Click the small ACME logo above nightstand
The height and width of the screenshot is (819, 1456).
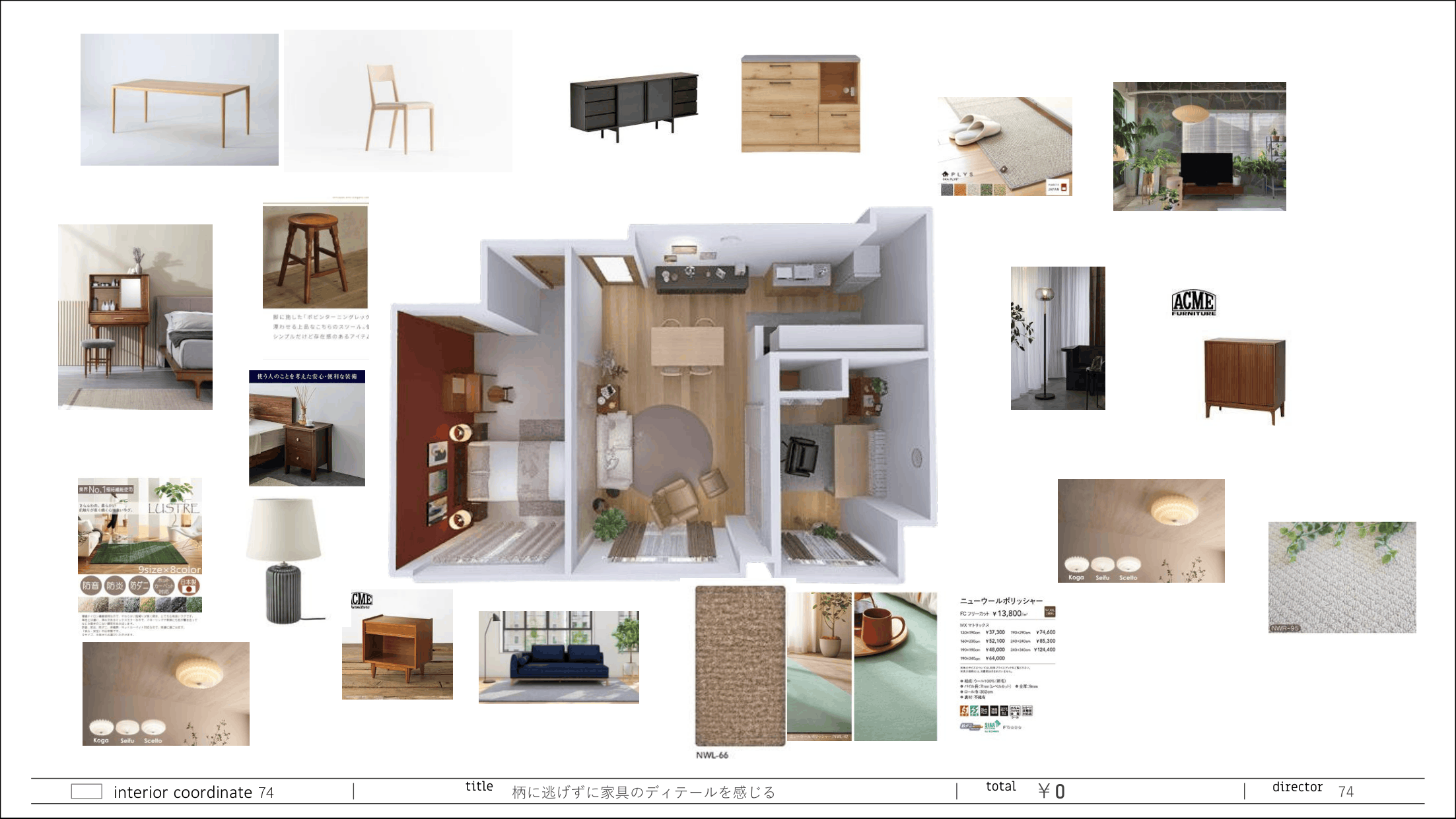[x=361, y=600]
